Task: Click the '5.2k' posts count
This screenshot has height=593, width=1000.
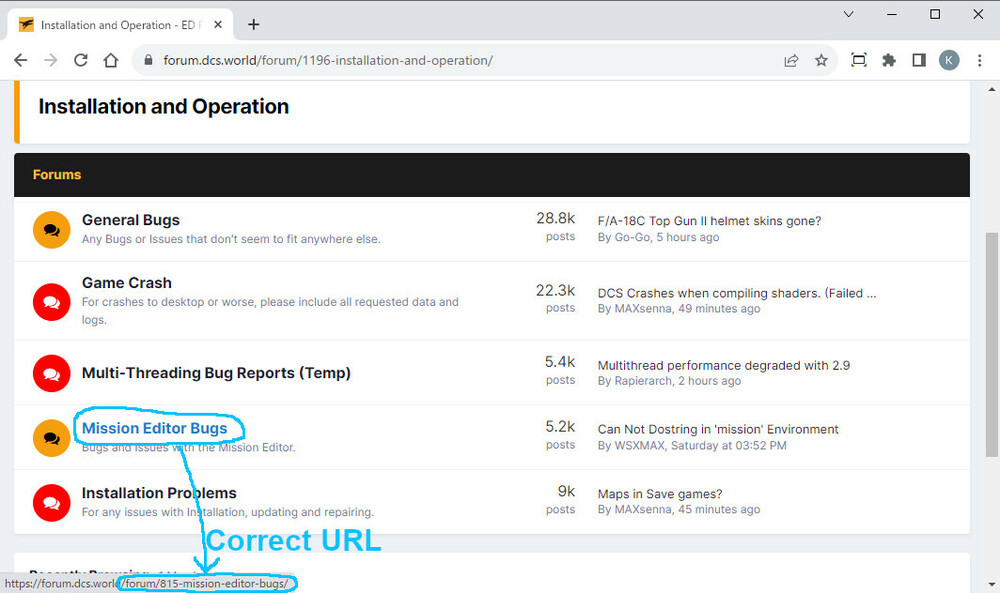Action: (559, 427)
